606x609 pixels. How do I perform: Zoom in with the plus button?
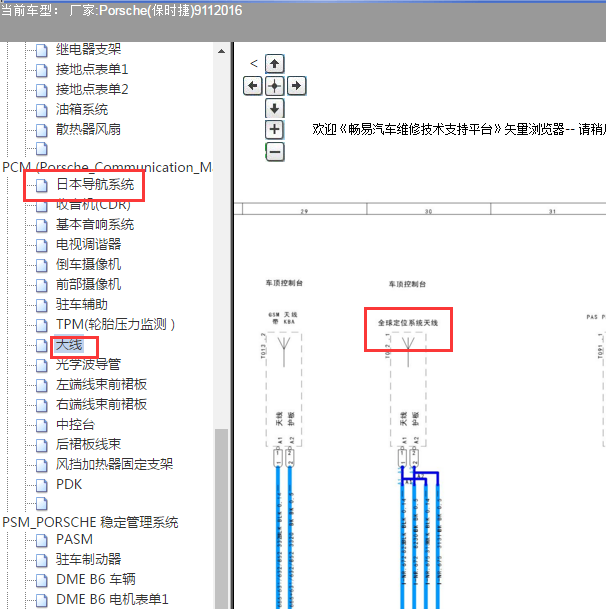pyautogui.click(x=275, y=129)
